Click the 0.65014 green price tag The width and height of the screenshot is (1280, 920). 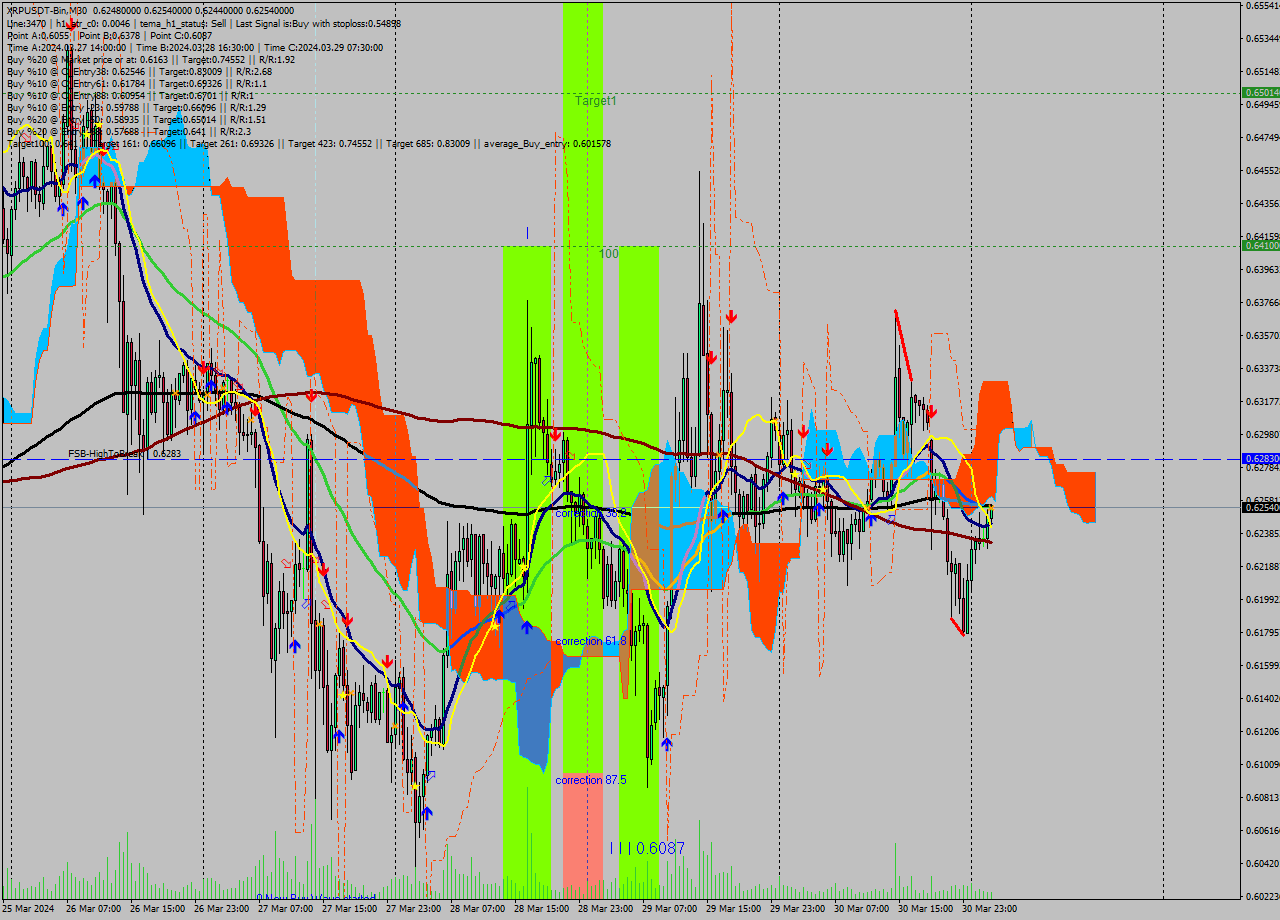coord(1260,92)
